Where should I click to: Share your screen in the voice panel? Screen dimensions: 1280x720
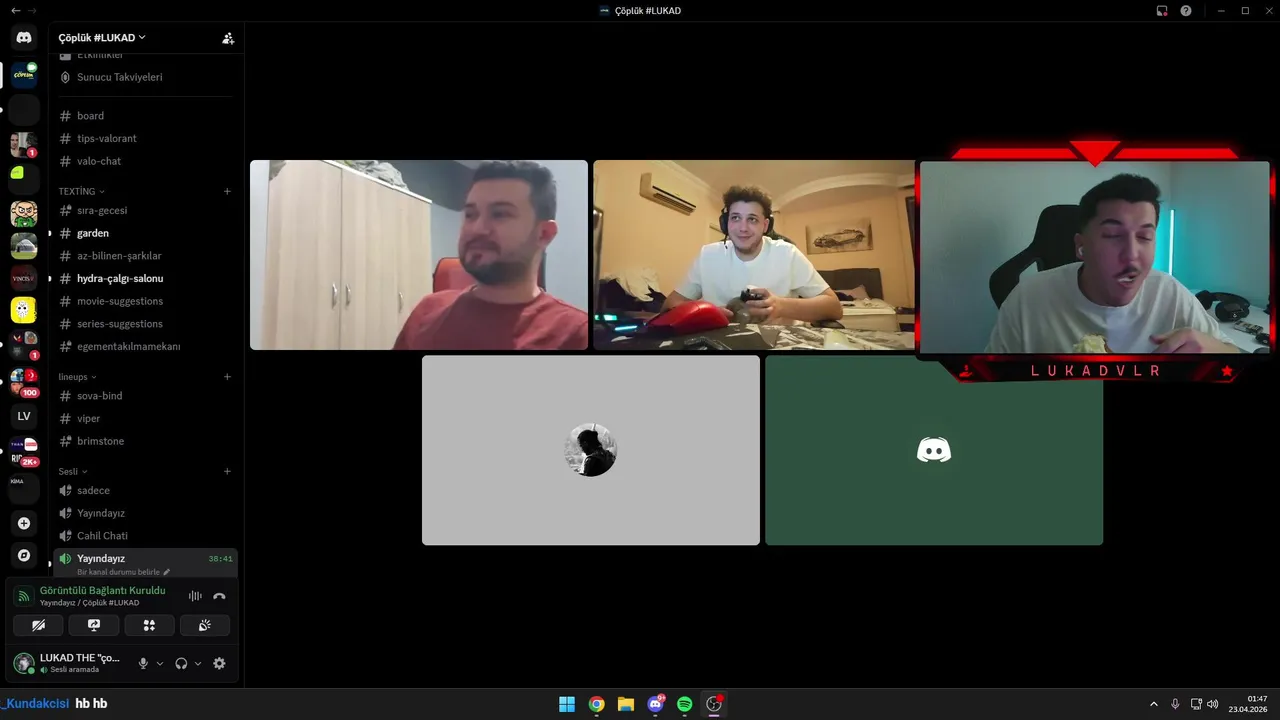point(94,625)
